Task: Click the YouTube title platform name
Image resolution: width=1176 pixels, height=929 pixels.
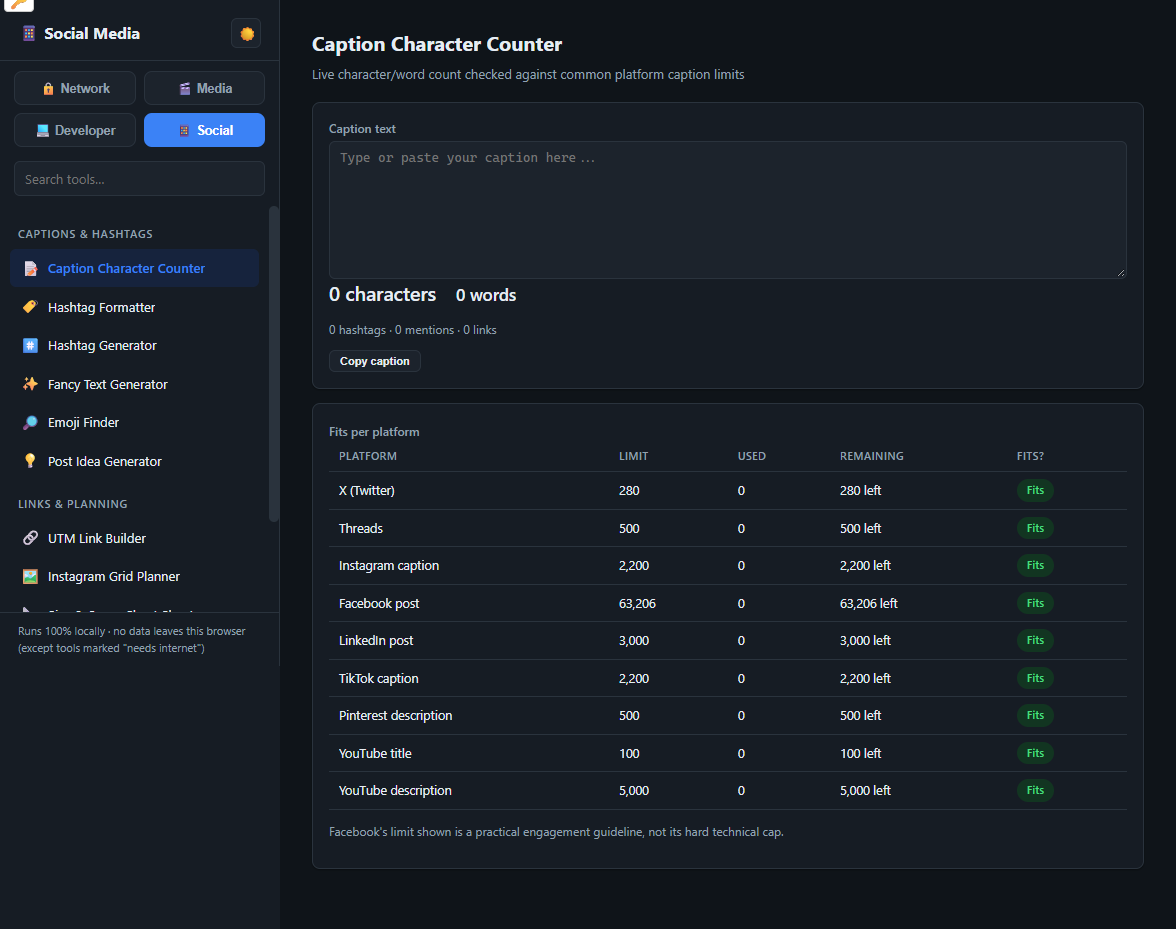Action: 375,754
